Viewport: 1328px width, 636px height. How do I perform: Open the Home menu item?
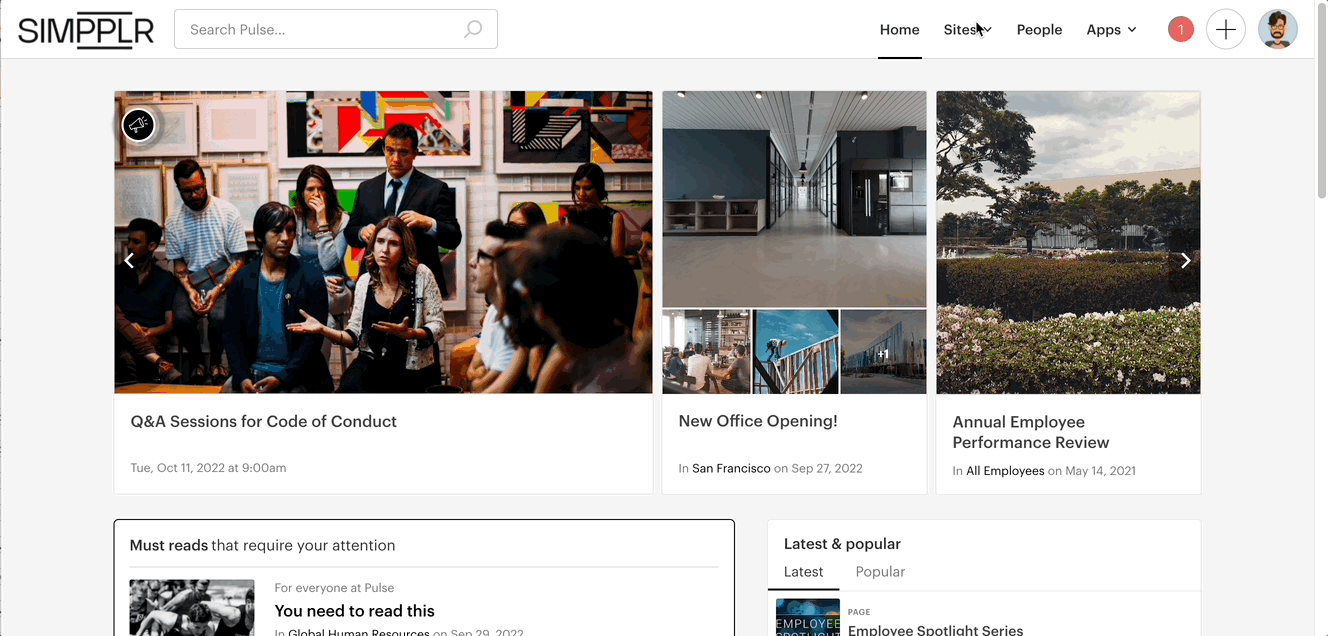pyautogui.click(x=900, y=30)
